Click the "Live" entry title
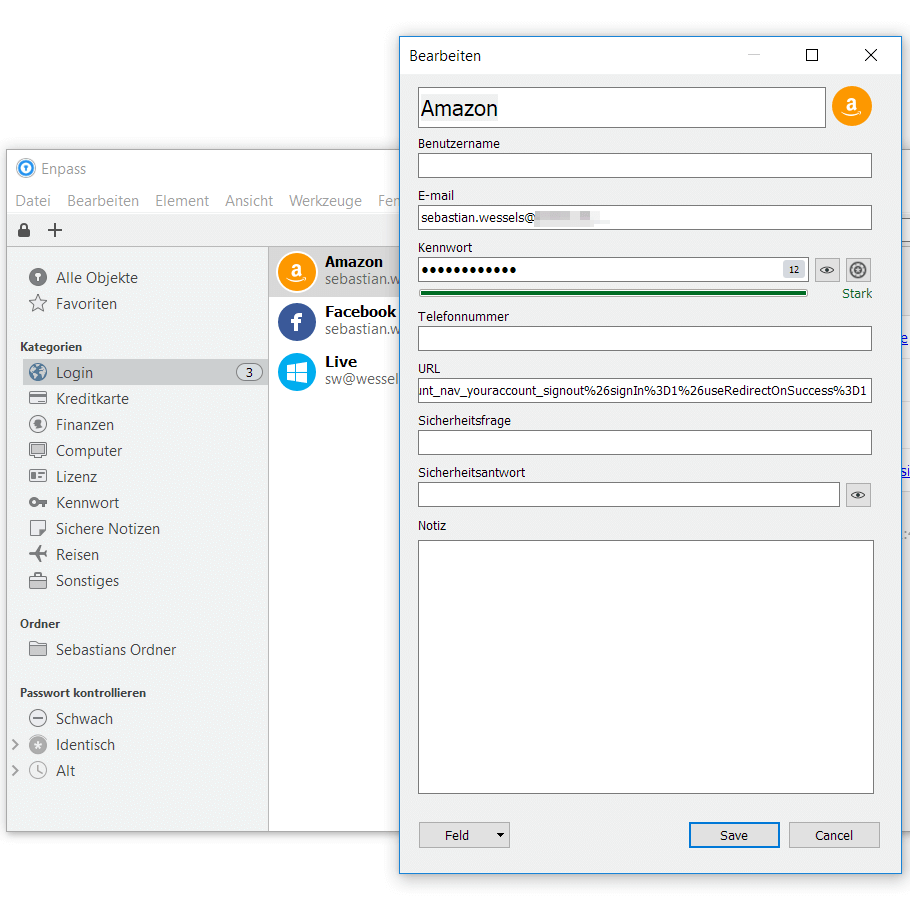This screenshot has height=910, width=910. 341,362
